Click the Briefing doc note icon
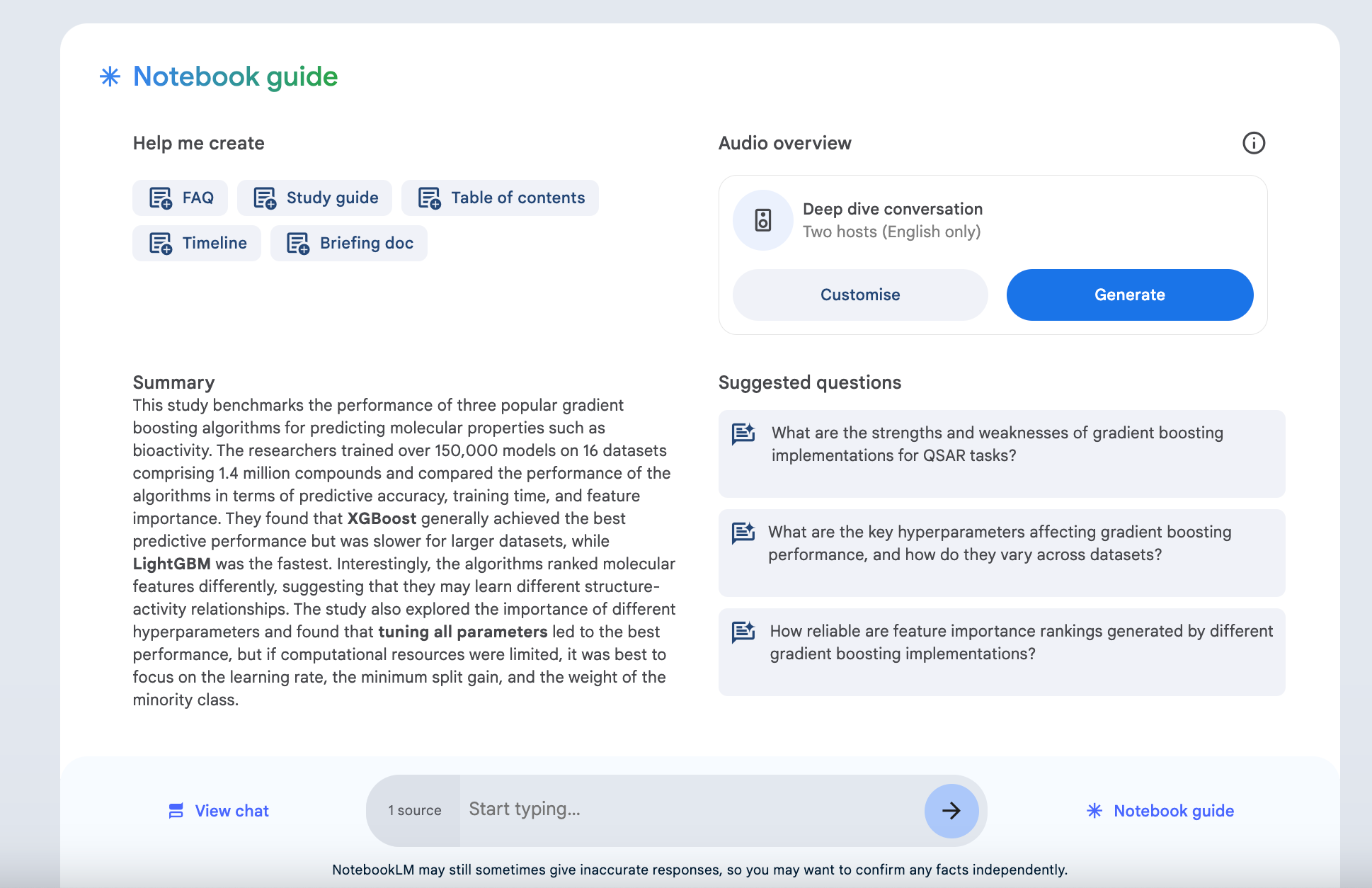Image resolution: width=1372 pixels, height=888 pixels. click(x=298, y=243)
